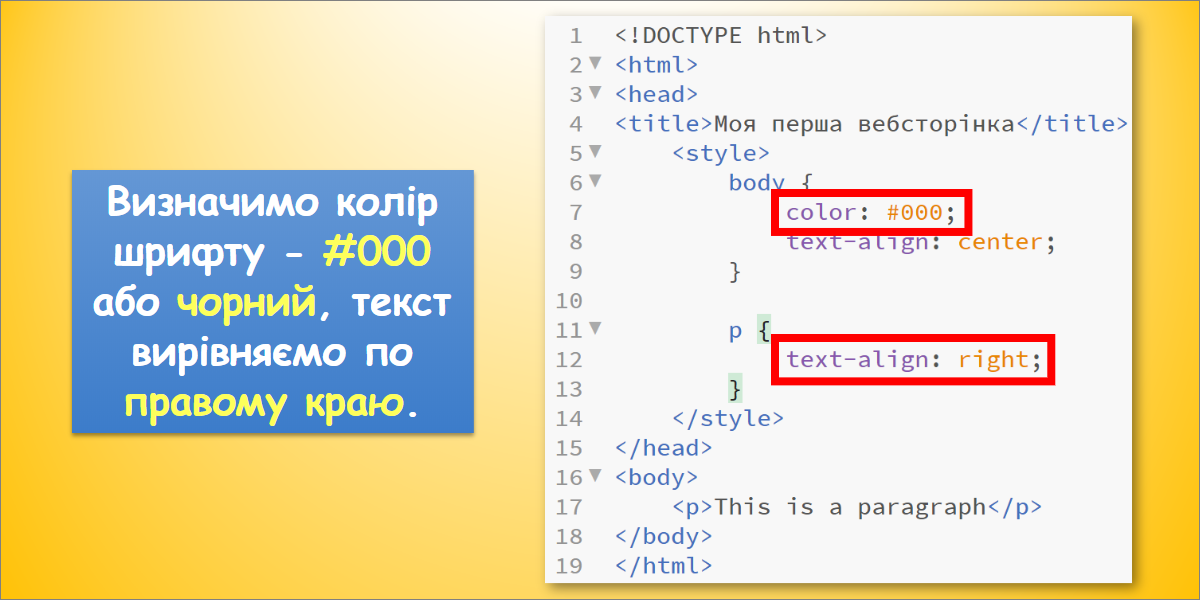Click line number 1 in the gutter

575,36
